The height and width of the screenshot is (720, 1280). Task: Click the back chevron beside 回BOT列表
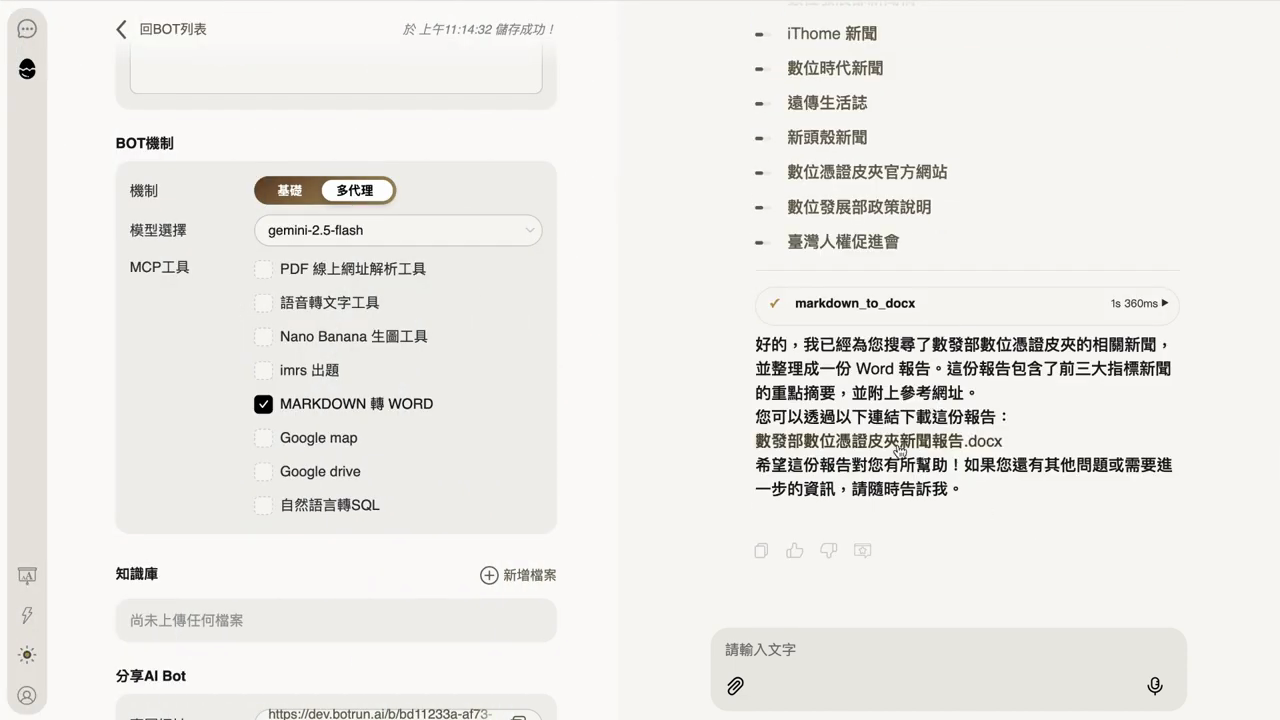[121, 29]
